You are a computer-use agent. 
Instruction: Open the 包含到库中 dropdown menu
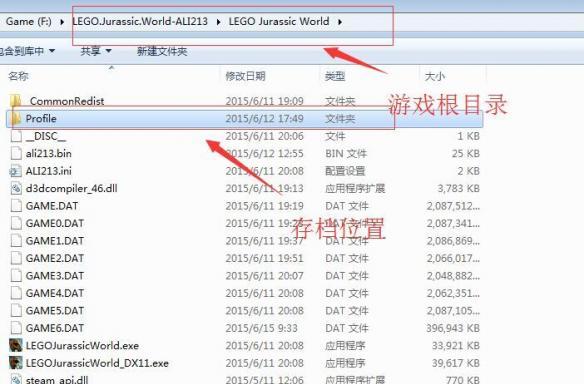(x=27, y=51)
